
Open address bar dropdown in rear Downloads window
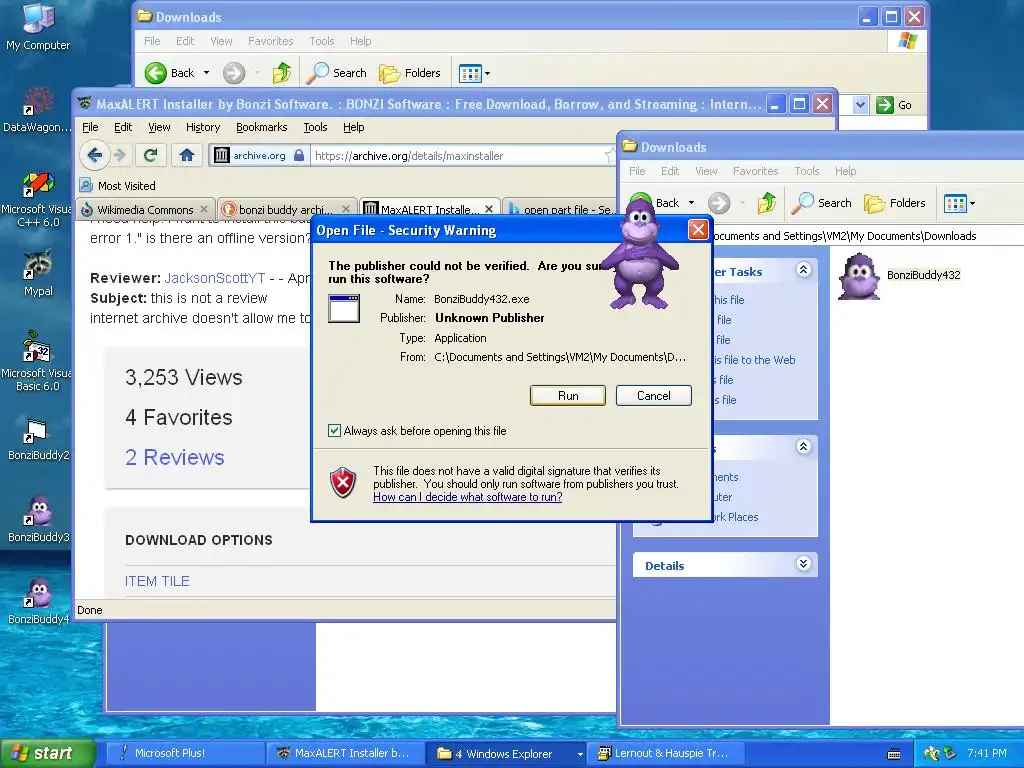[x=860, y=105]
